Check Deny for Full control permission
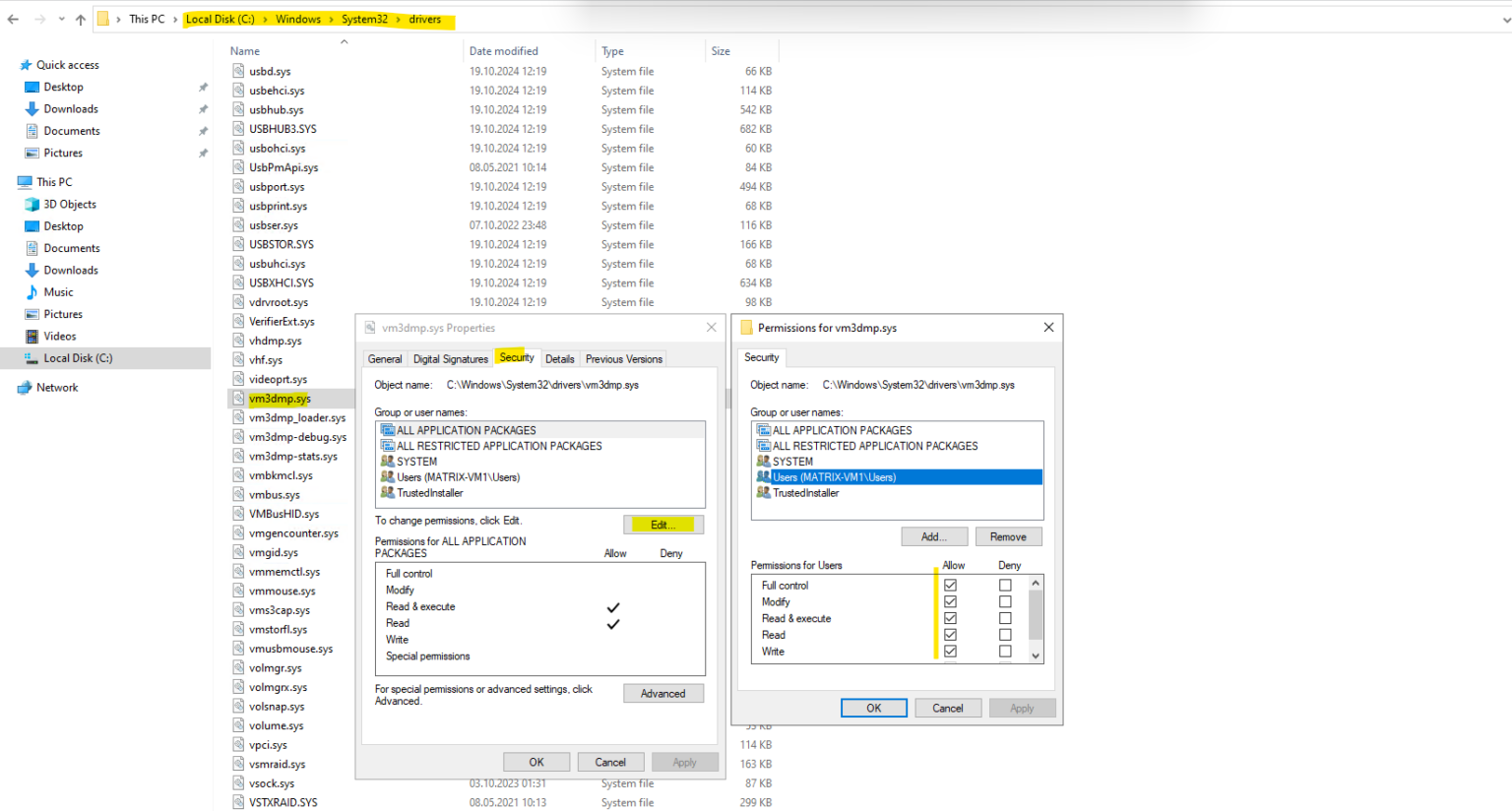 coord(1004,585)
